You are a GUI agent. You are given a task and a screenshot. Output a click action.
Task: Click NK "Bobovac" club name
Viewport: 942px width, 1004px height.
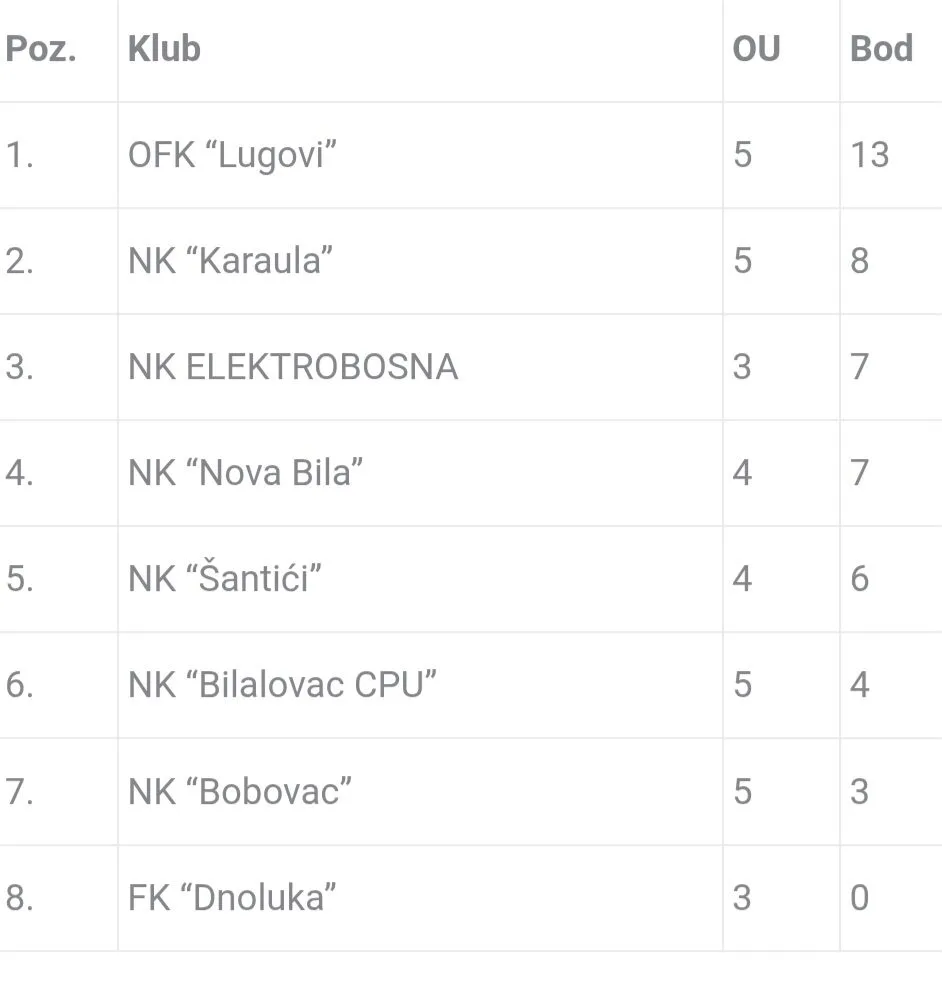(x=240, y=791)
